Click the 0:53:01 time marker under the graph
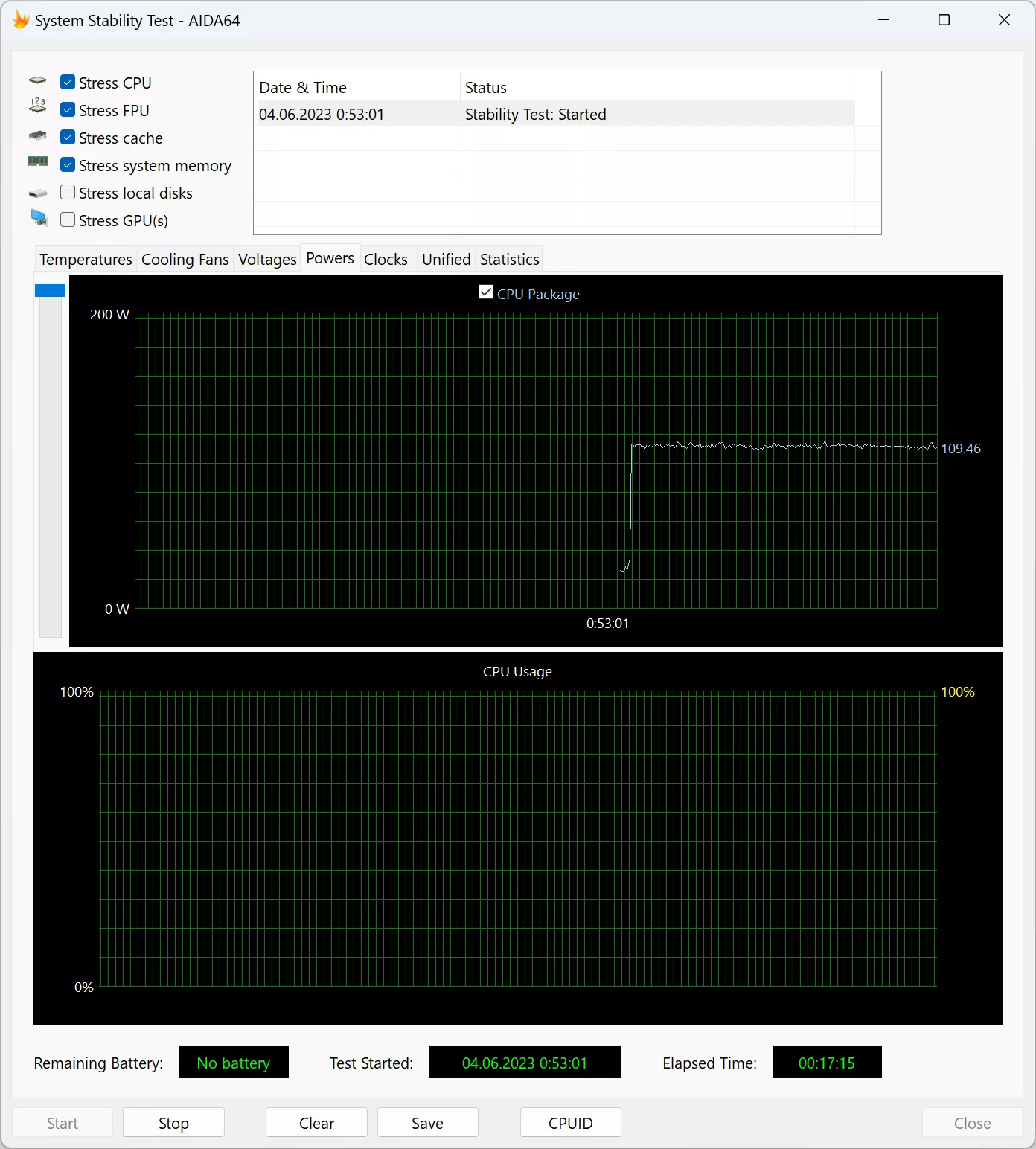 pos(607,624)
